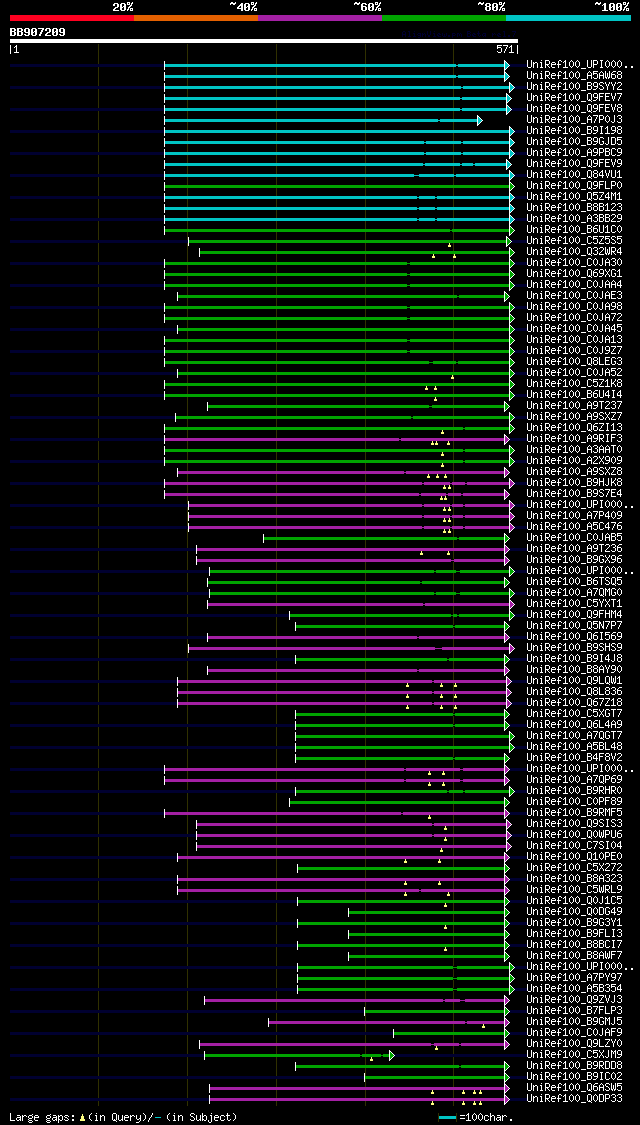Screen dimensions: 640x1125
Task: Select hit label UniRef100_C5Z5S5
Action: point(575,240)
